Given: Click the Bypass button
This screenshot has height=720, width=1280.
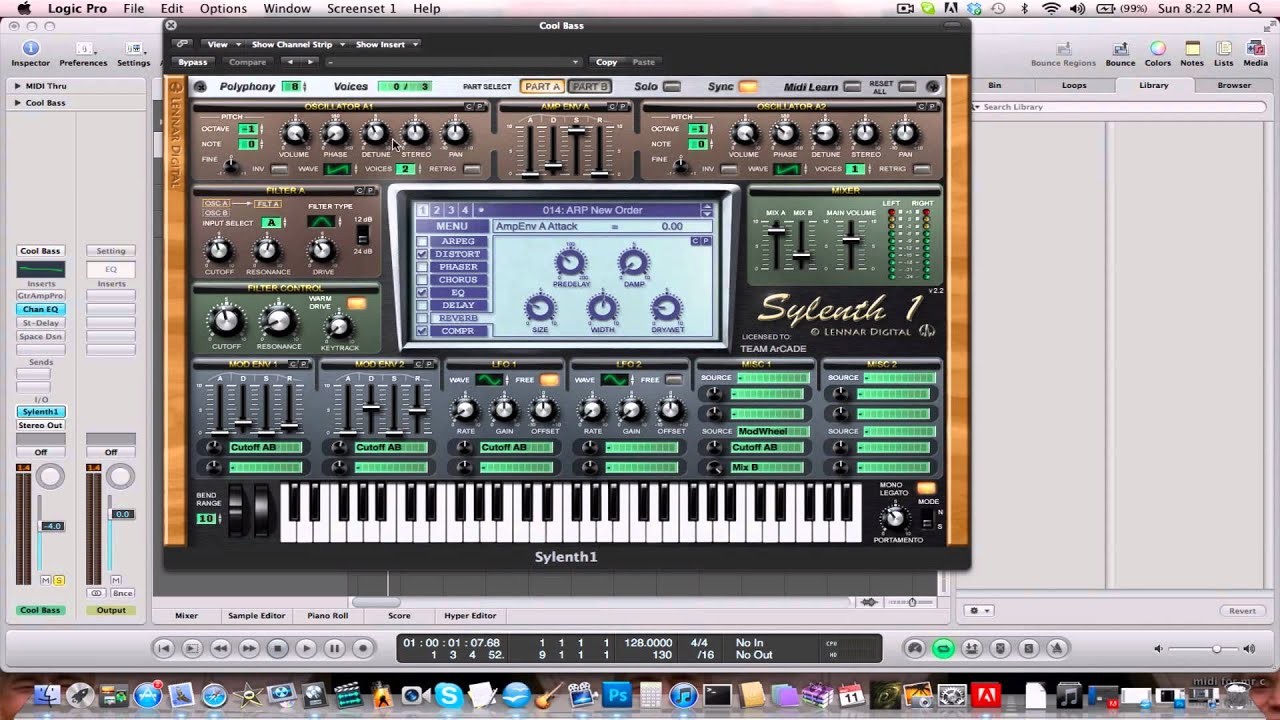Looking at the screenshot, I should click(193, 62).
